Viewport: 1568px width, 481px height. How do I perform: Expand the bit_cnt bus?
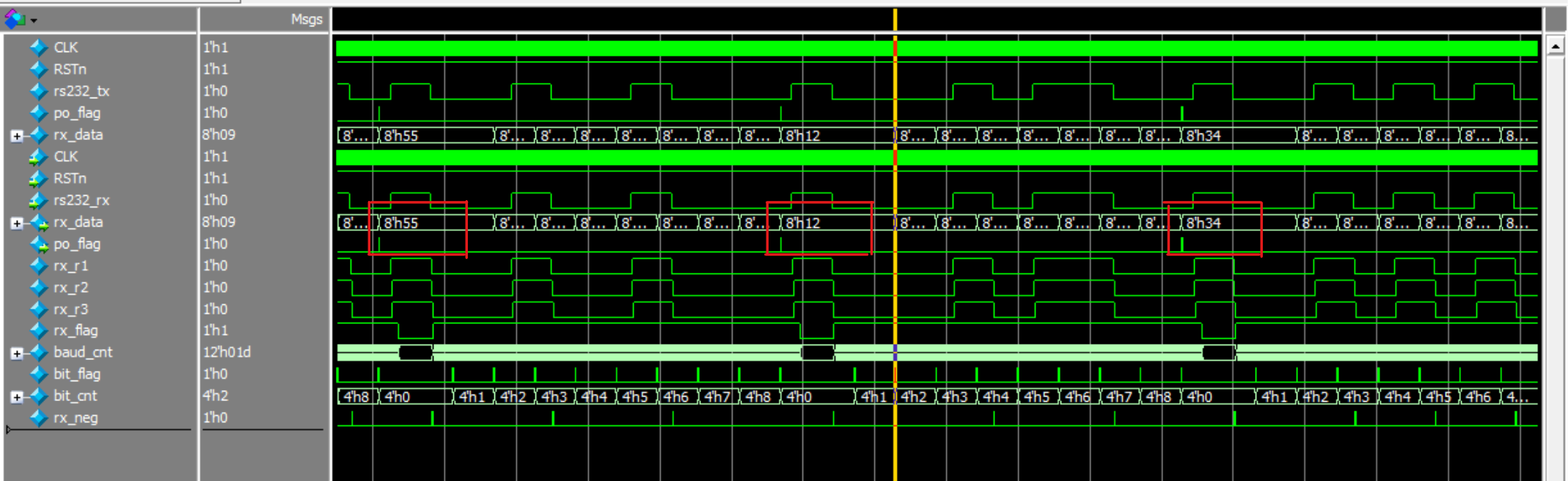[17, 397]
